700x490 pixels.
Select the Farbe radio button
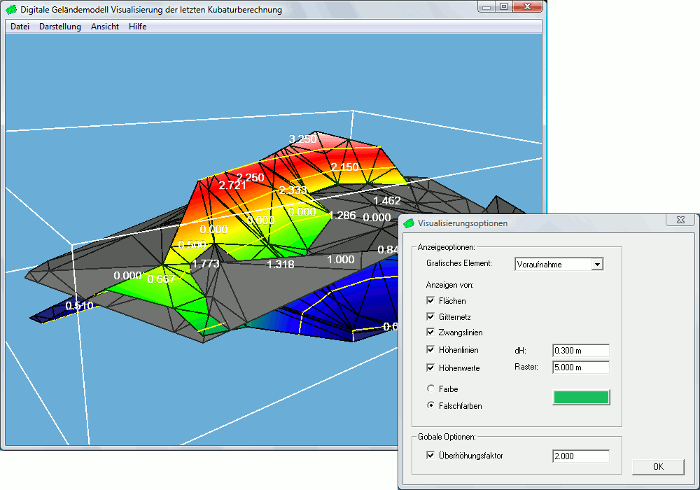[x=430, y=388]
